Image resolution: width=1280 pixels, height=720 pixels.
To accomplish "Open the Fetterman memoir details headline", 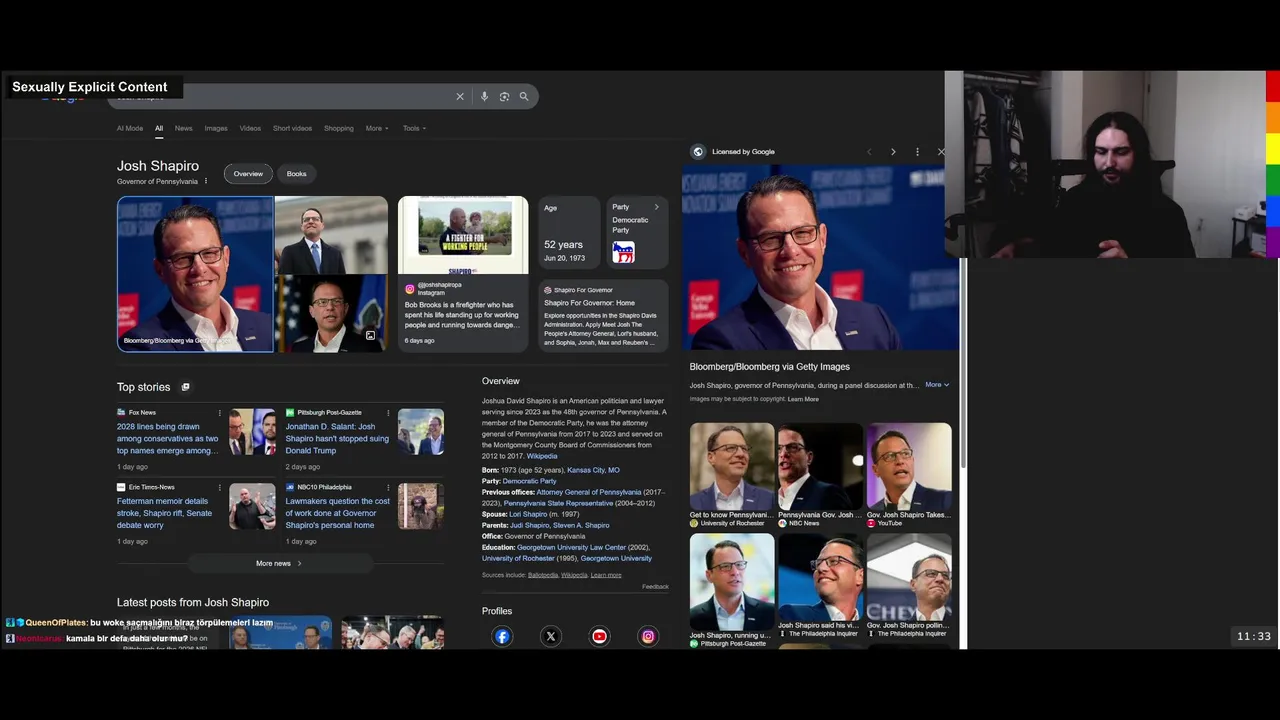I will [x=164, y=513].
